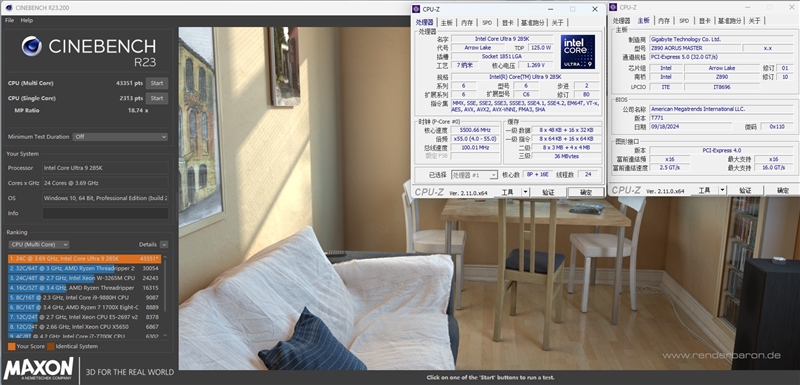The image size is (800, 385).
Task: Click the Intel Core Ultra 9 badge
Action: (578, 52)
